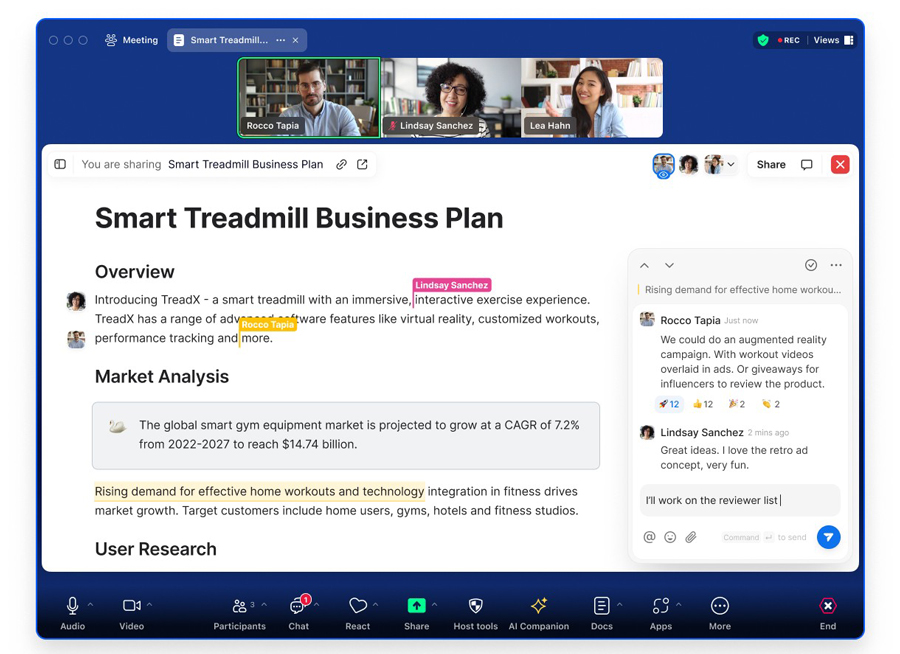
Task: Expand the React options caret
Action: click(375, 605)
